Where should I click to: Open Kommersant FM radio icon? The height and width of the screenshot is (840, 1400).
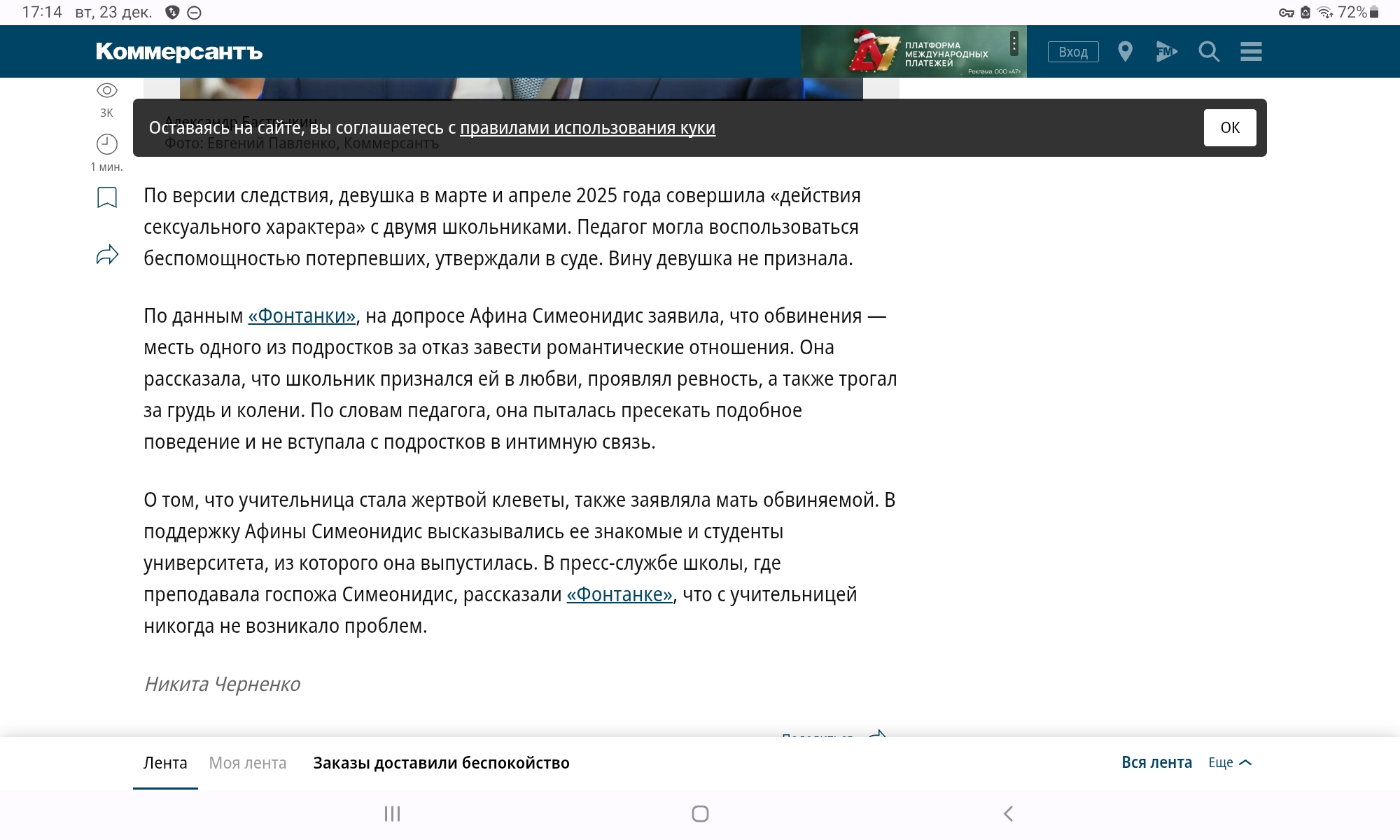tap(1166, 52)
